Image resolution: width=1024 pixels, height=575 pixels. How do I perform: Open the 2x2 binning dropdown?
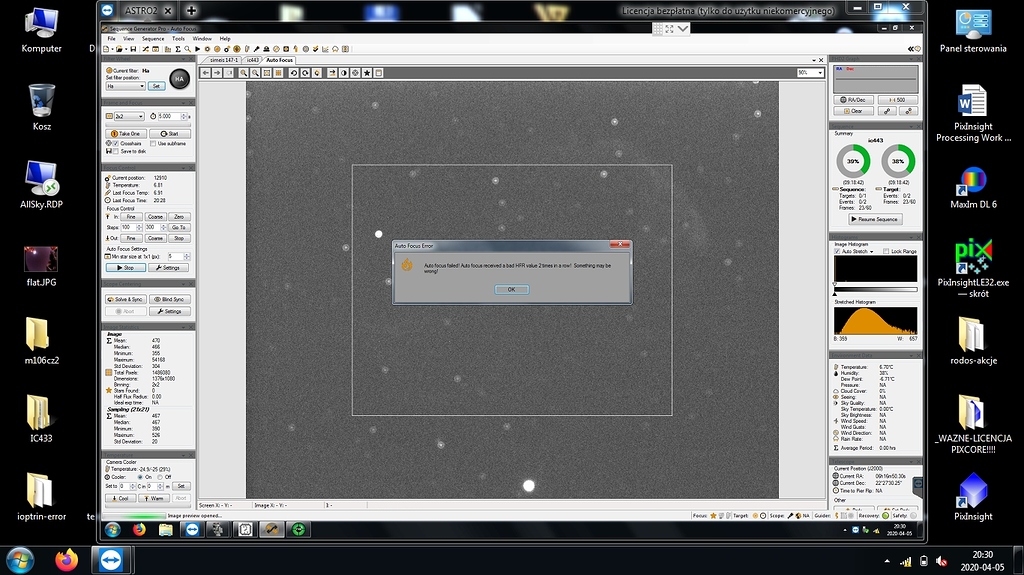(127, 116)
